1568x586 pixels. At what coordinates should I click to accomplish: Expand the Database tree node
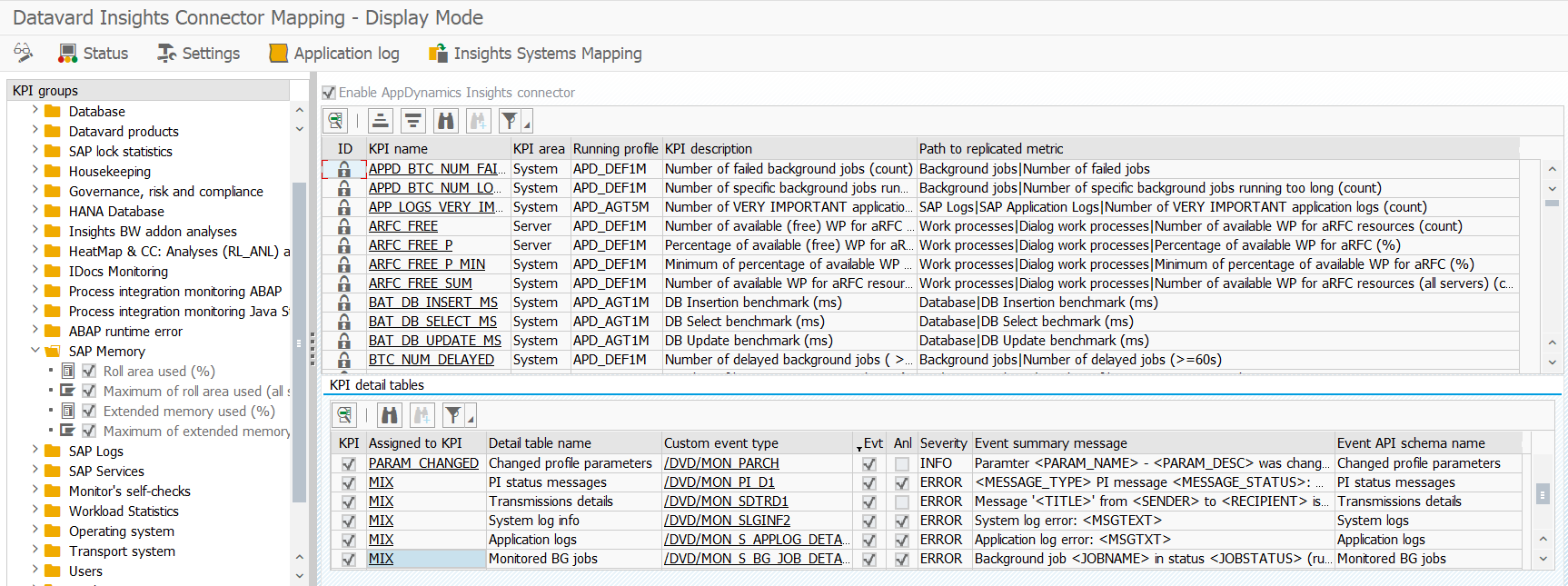point(35,110)
